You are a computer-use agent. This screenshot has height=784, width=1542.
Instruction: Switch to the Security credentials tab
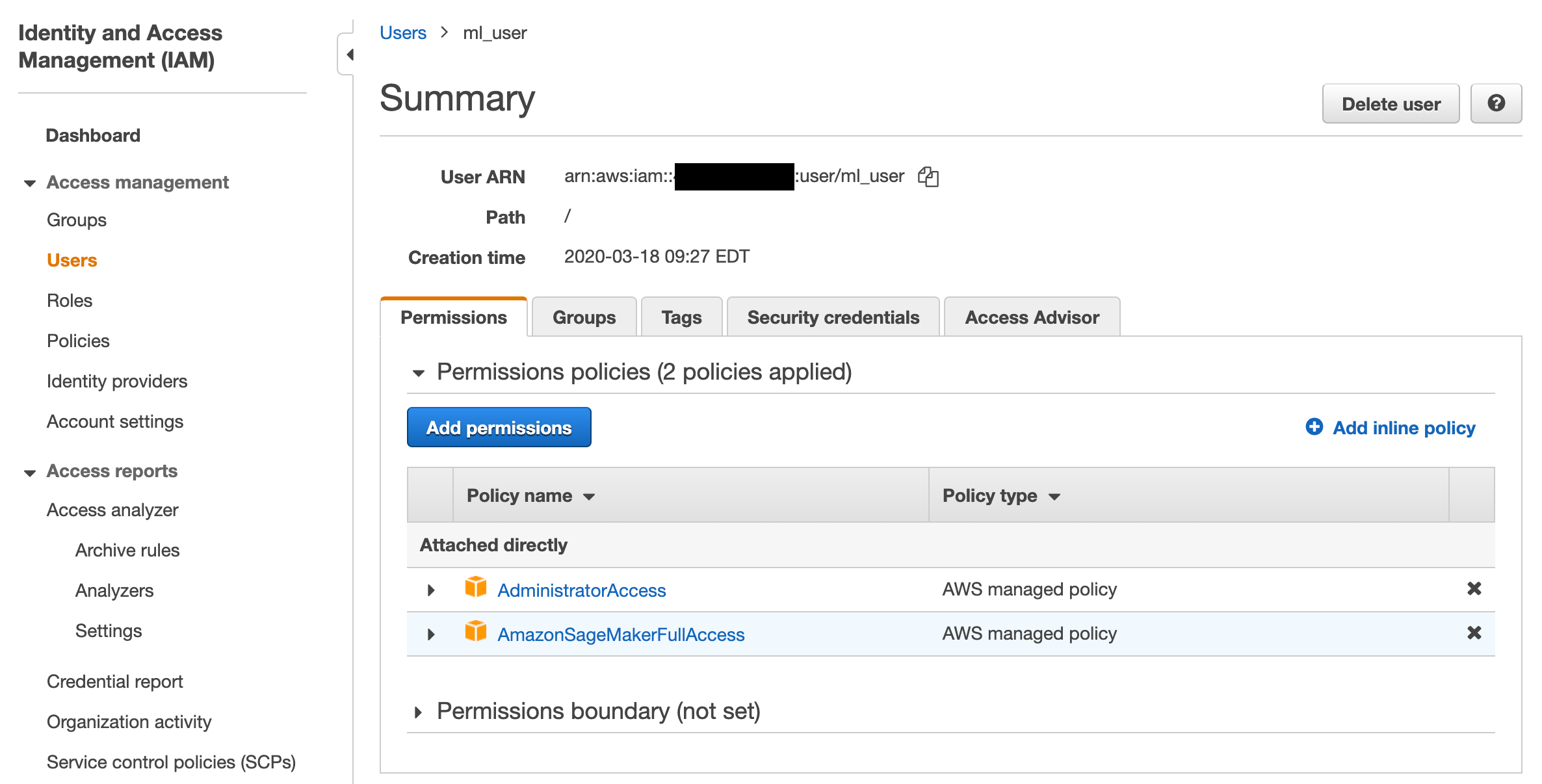pos(833,317)
